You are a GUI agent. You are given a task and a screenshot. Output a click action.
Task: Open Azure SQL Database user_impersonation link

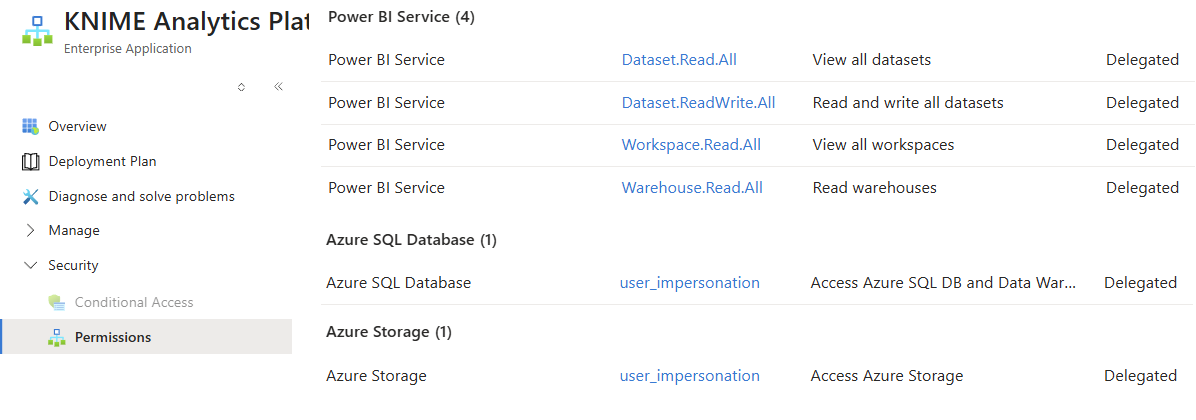689,282
